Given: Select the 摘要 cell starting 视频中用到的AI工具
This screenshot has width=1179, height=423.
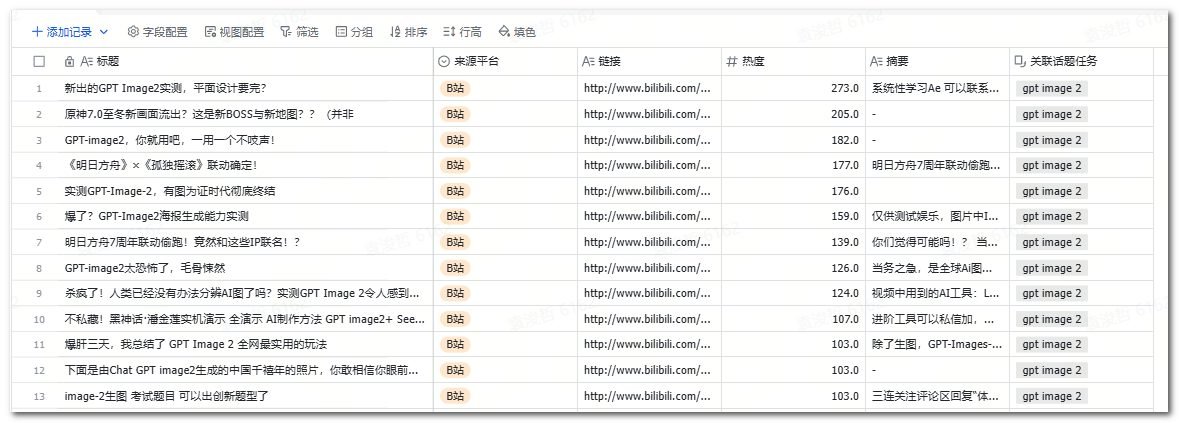Looking at the screenshot, I should [938, 293].
